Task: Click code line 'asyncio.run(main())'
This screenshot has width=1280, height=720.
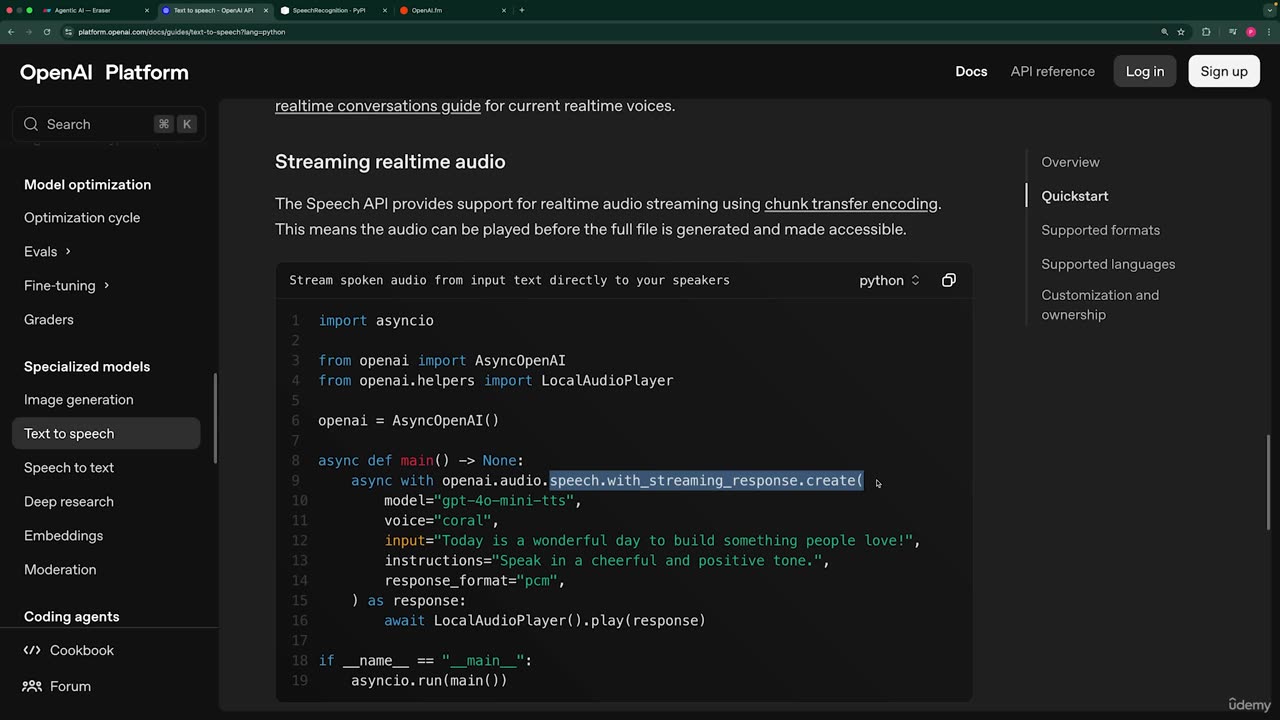Action: coord(429,680)
